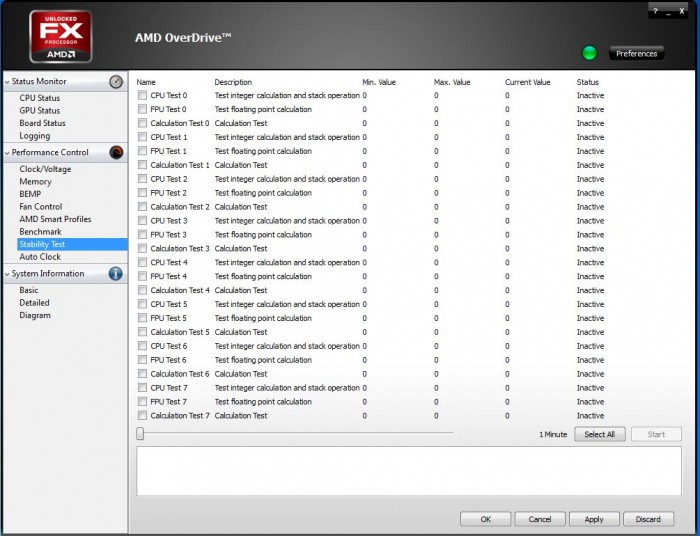Select Clock/Voltage in Performance Control
Viewport: 700px width, 536px height.
click(45, 169)
